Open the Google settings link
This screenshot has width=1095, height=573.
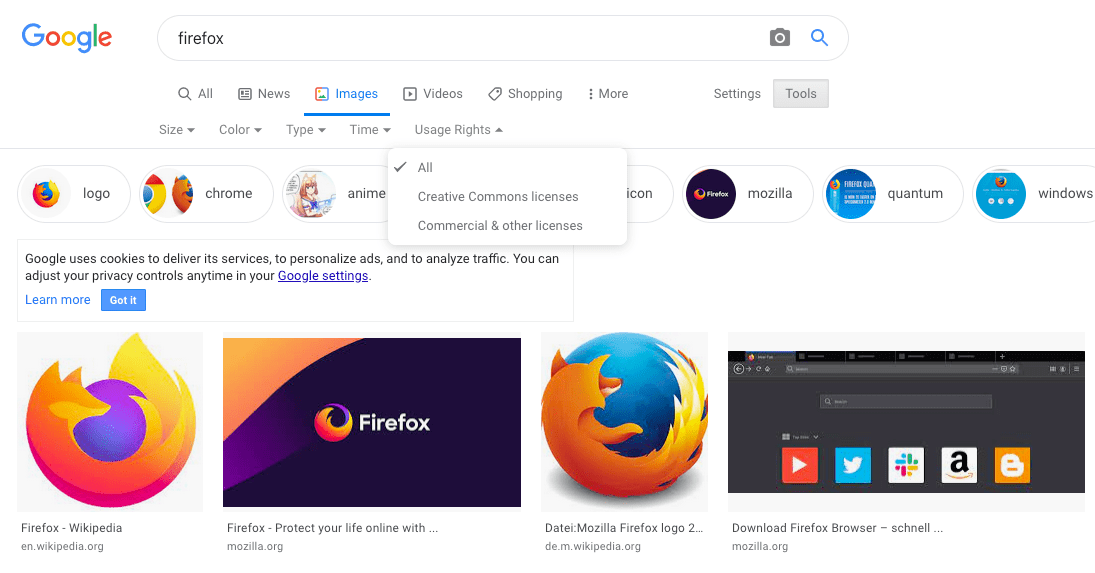(323, 276)
